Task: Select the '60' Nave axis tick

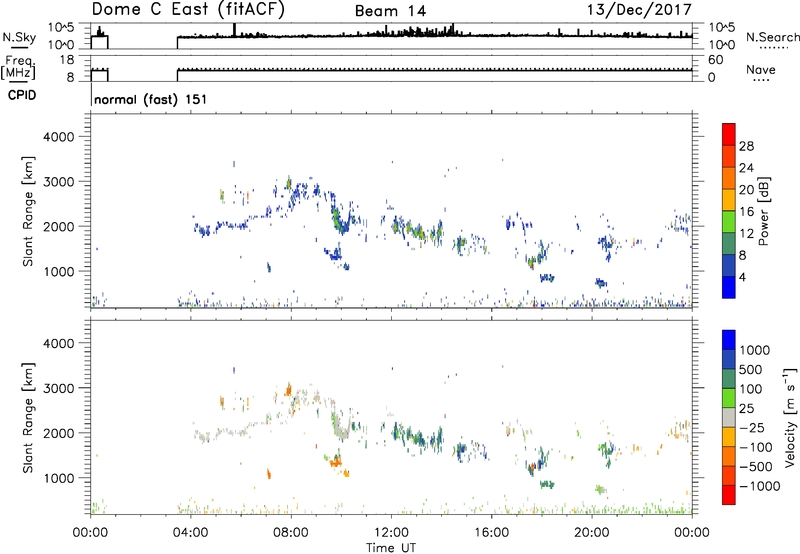Action: 715,60
